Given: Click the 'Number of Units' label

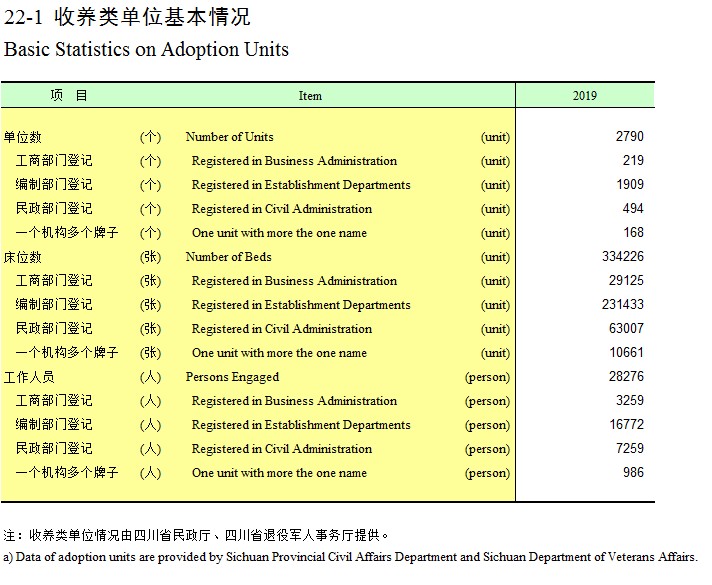Looking at the screenshot, I should click(x=229, y=137).
